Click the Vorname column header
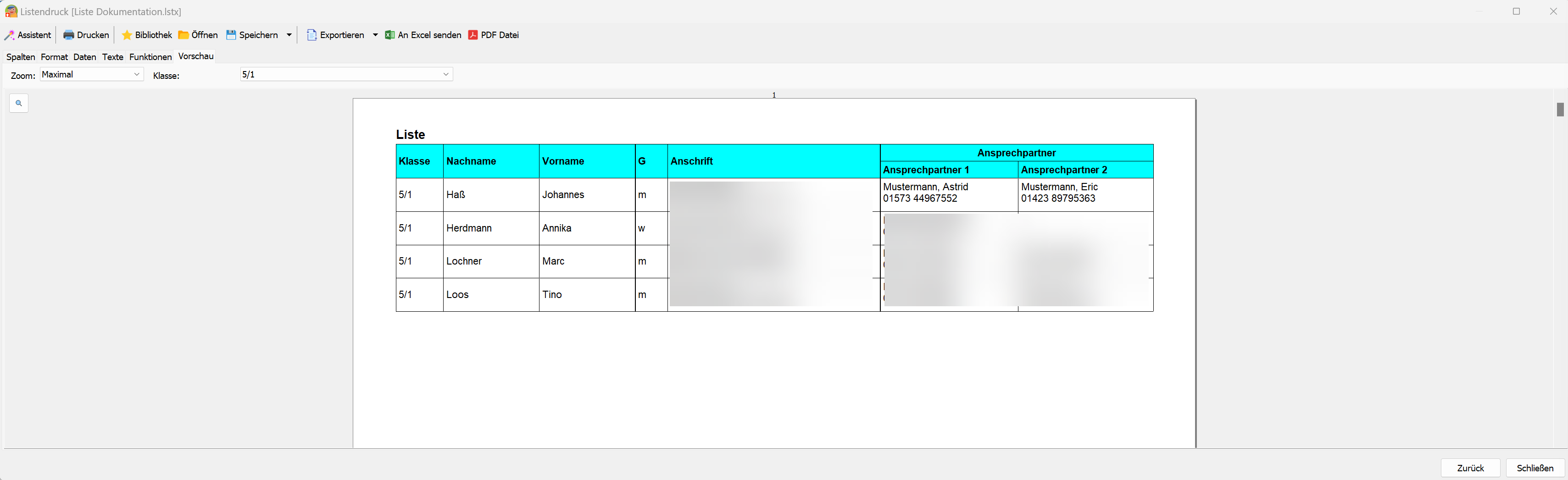The image size is (1568, 480). 587,161
